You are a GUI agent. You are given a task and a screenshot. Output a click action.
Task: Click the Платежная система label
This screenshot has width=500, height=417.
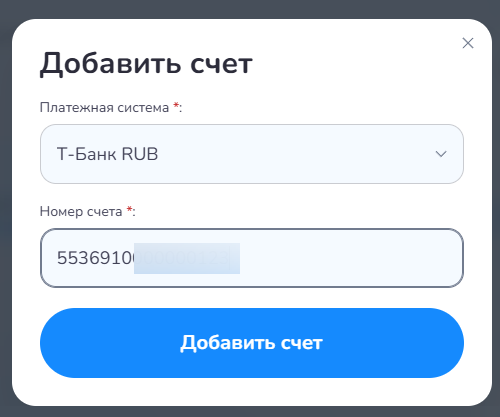pyautogui.click(x=104, y=108)
